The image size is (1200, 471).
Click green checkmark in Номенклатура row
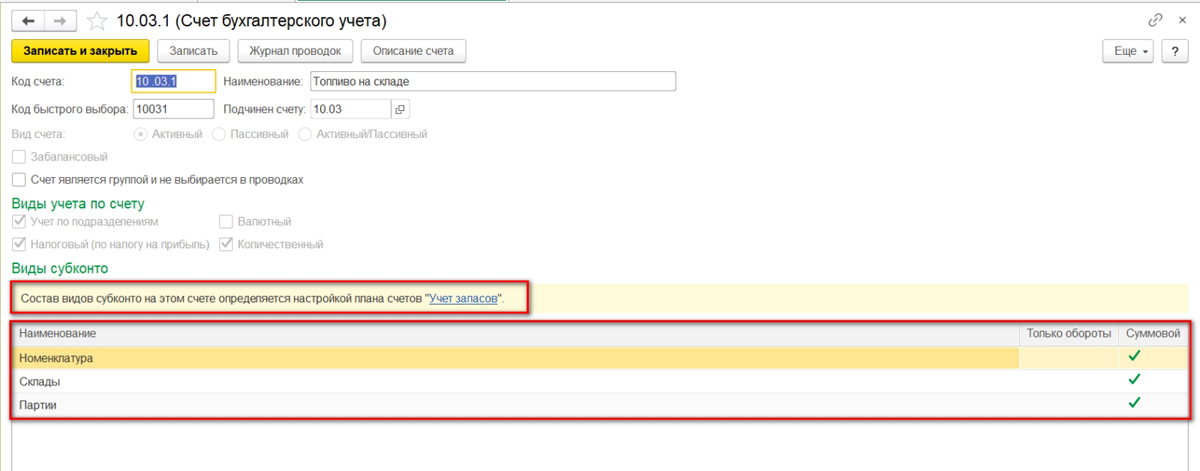(x=1133, y=356)
